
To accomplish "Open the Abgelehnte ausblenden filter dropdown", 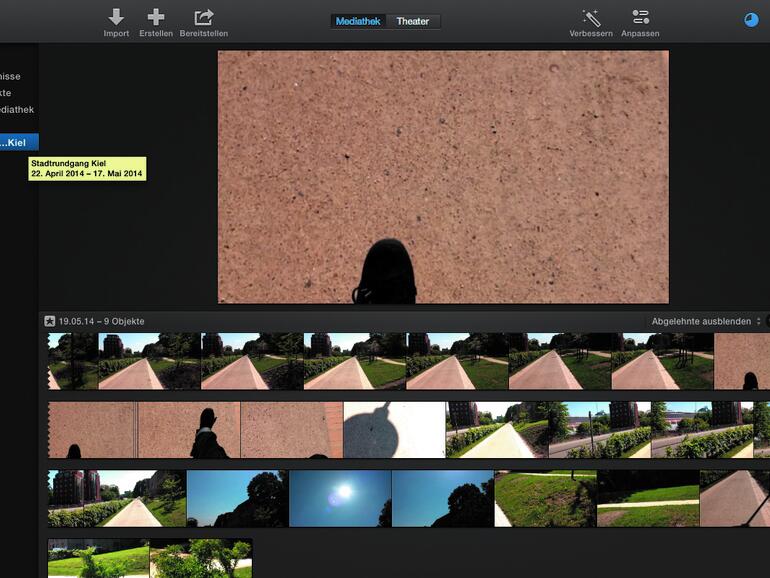I will (701, 321).
